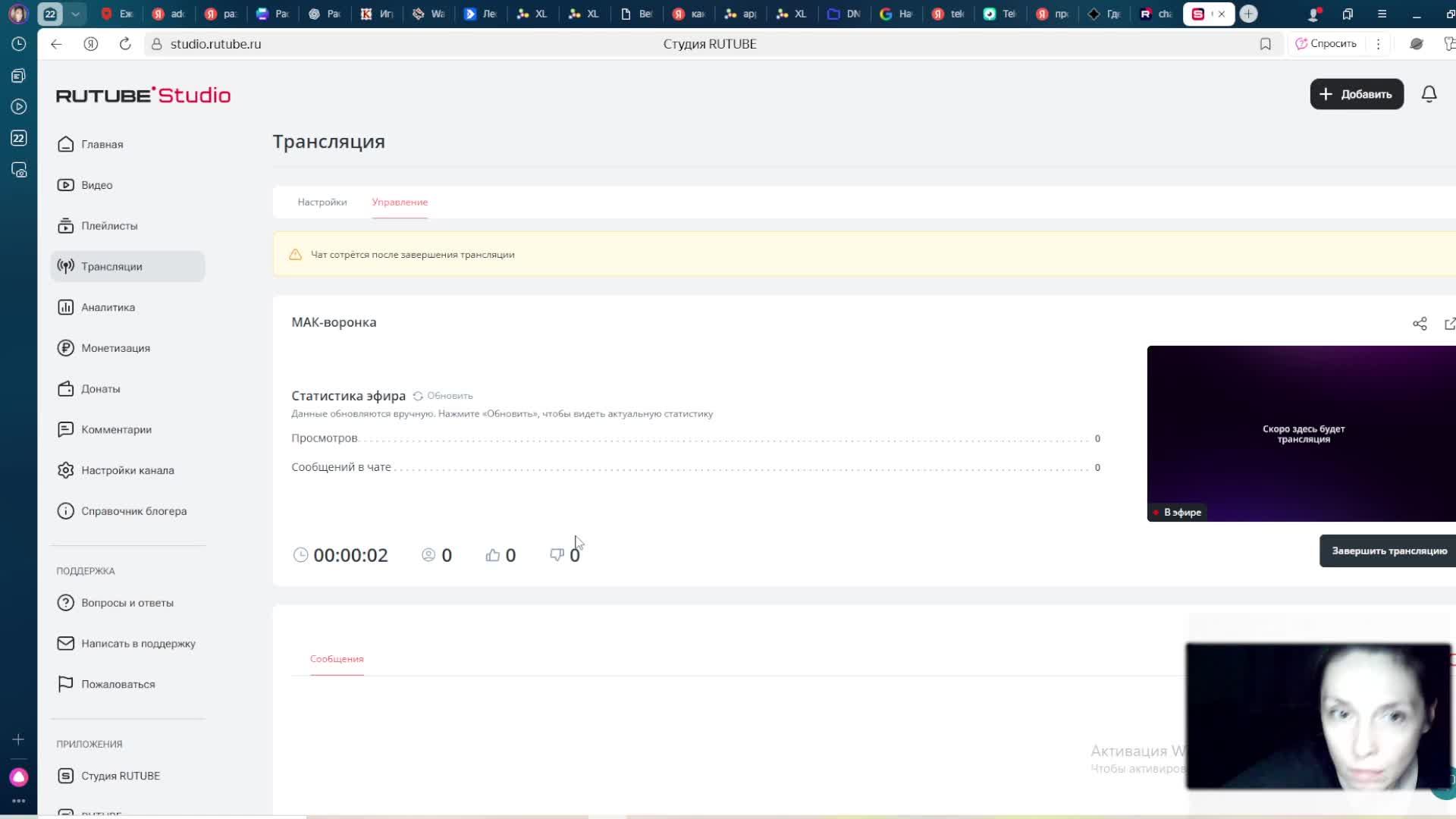Open Донаты sidebar item
Image resolution: width=1456 pixels, height=819 pixels.
(100, 389)
